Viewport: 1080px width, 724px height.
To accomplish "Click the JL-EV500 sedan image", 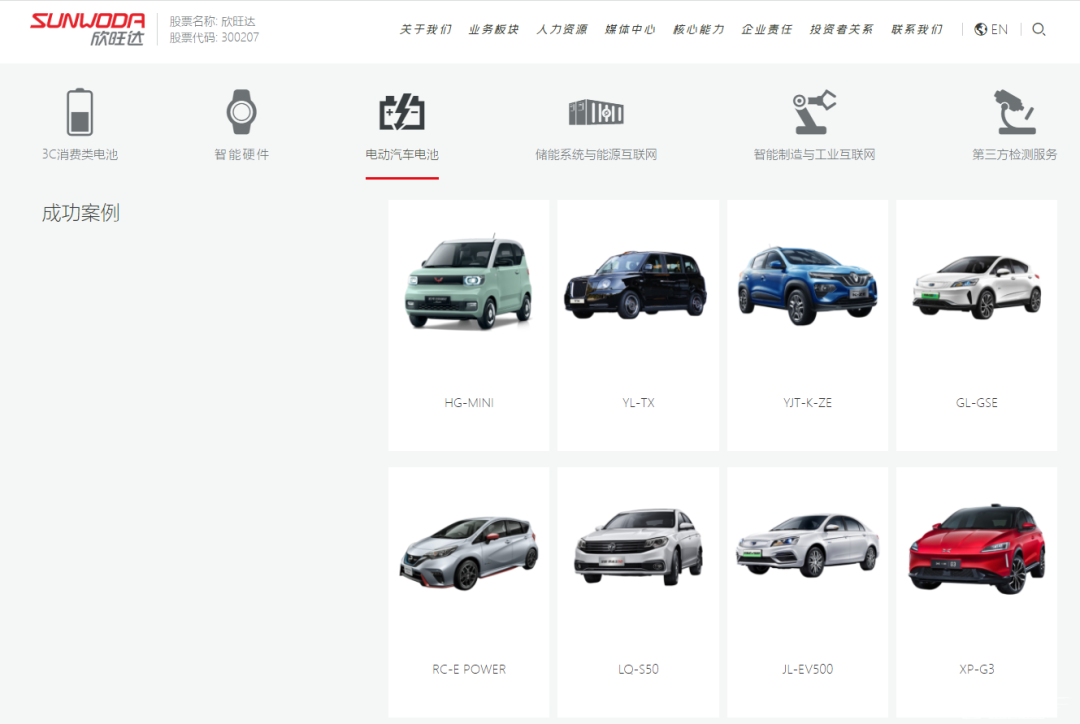I will click(807, 546).
